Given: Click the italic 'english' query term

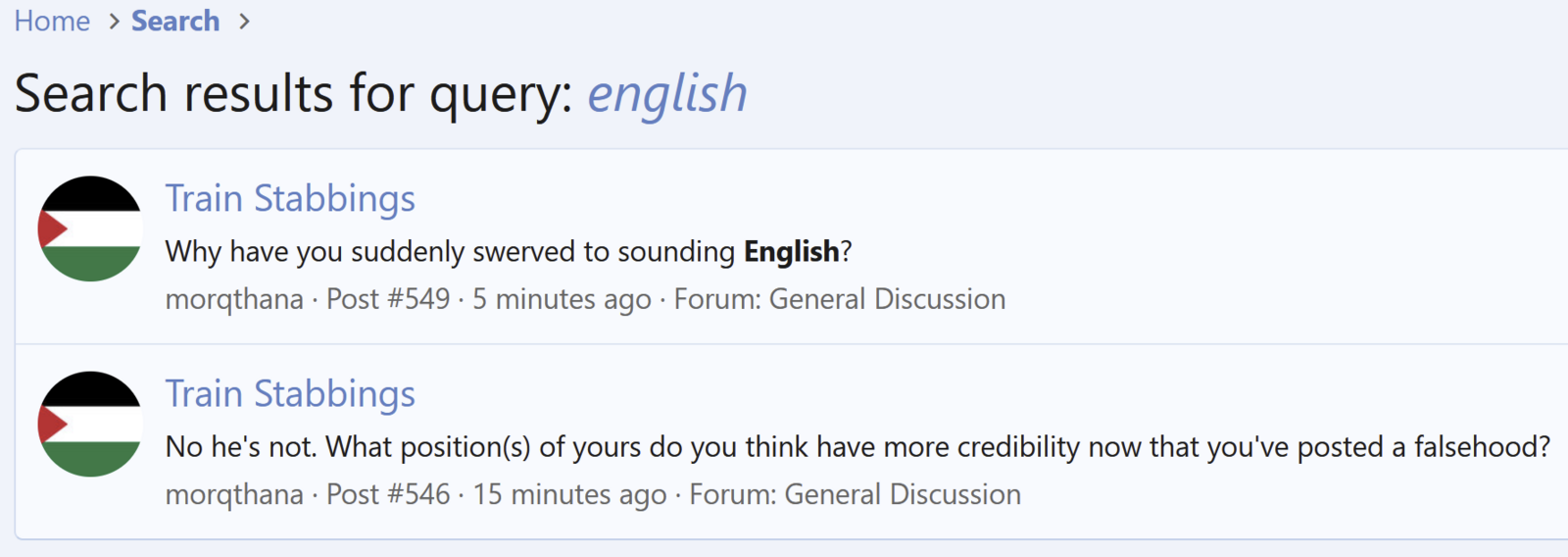Looking at the screenshot, I should 666,94.
